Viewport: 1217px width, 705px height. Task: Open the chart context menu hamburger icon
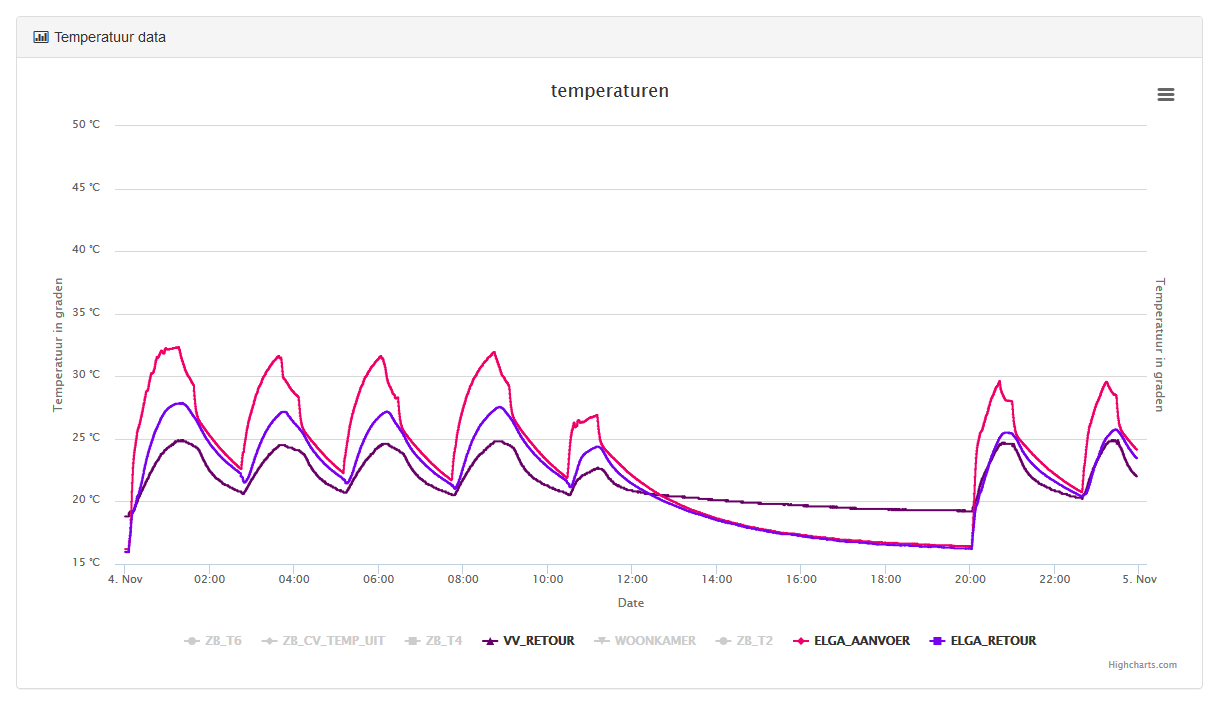1165,95
